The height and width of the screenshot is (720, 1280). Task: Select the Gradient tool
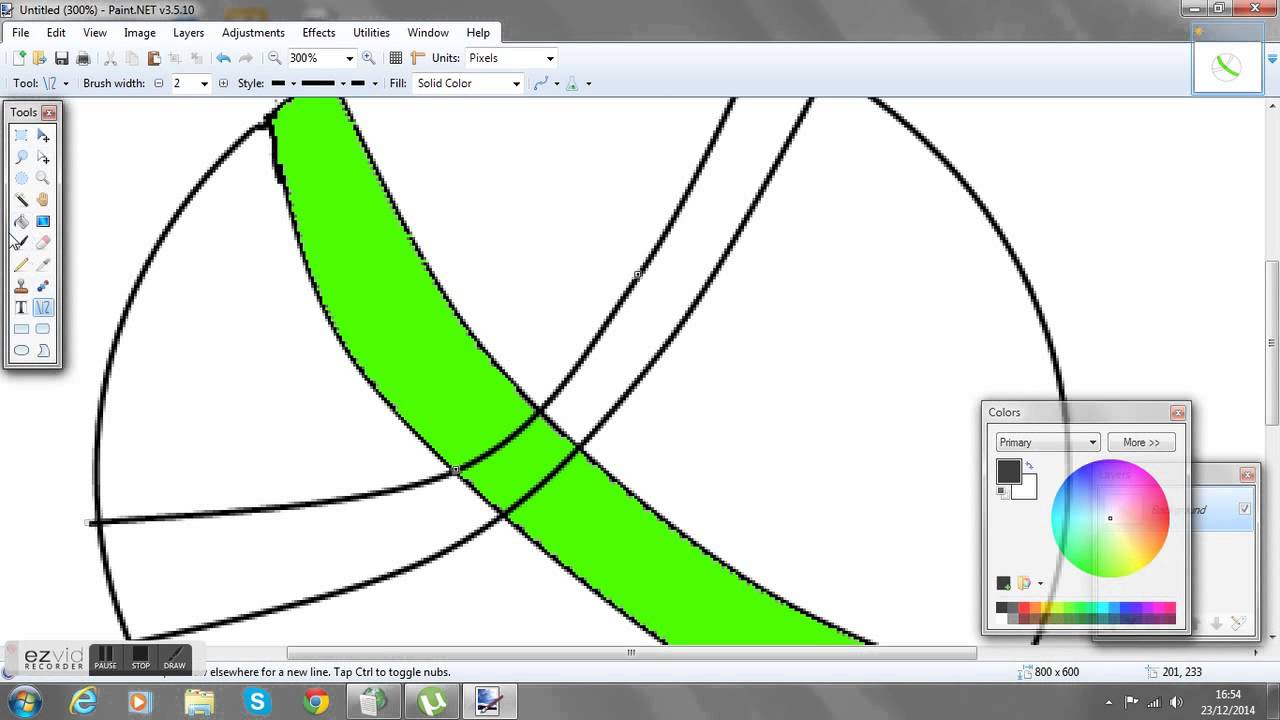click(43, 221)
